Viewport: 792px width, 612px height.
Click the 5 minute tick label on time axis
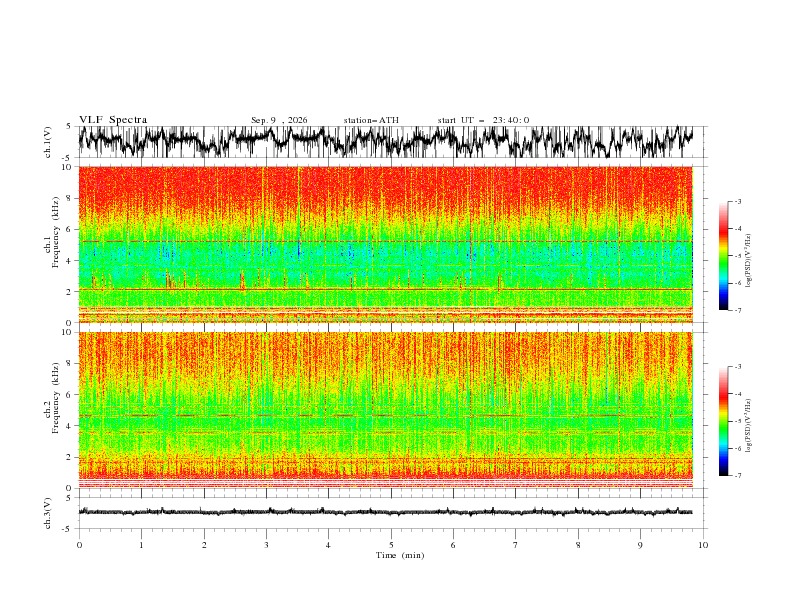pos(391,545)
